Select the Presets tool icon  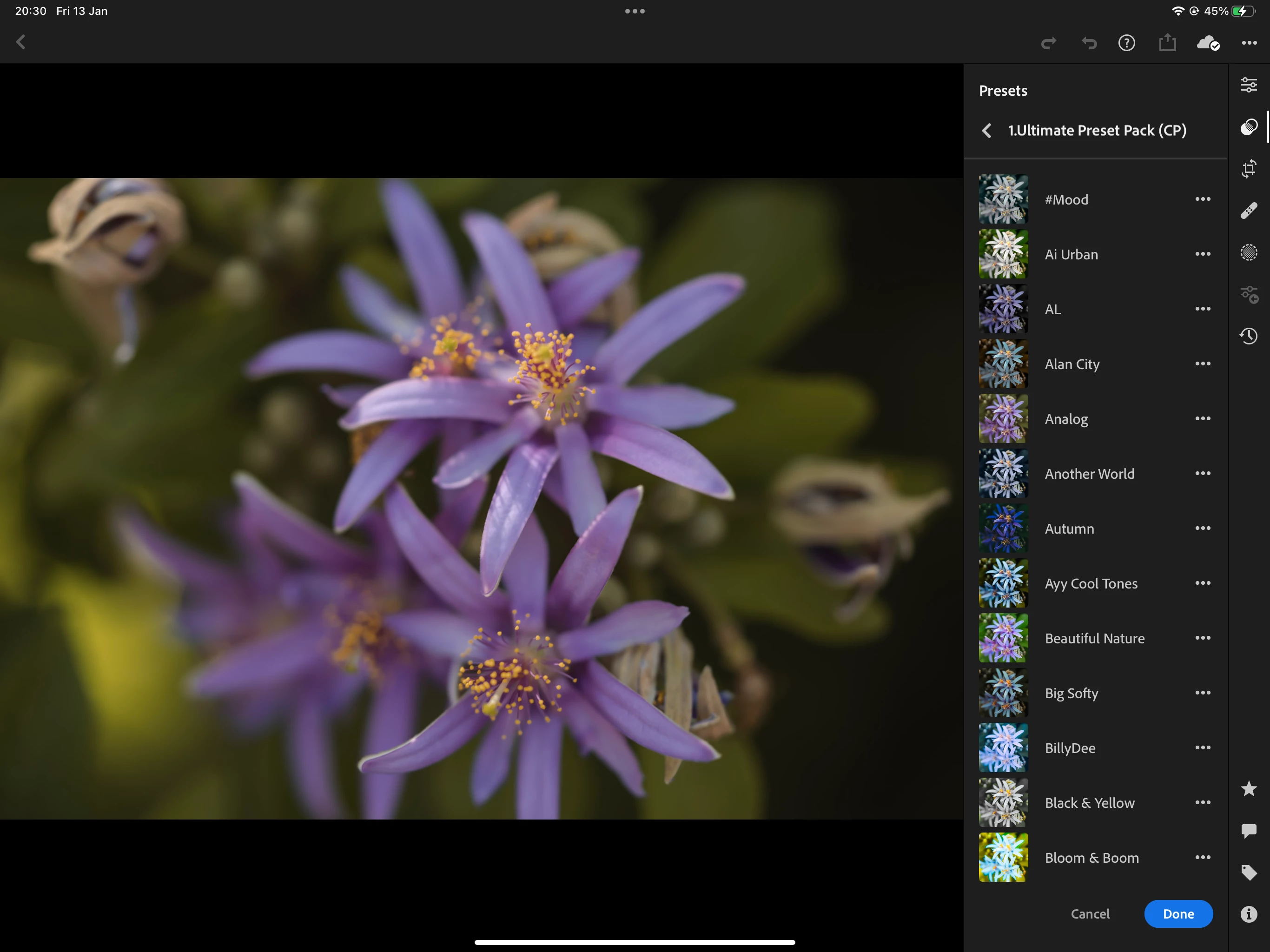[x=1248, y=127]
